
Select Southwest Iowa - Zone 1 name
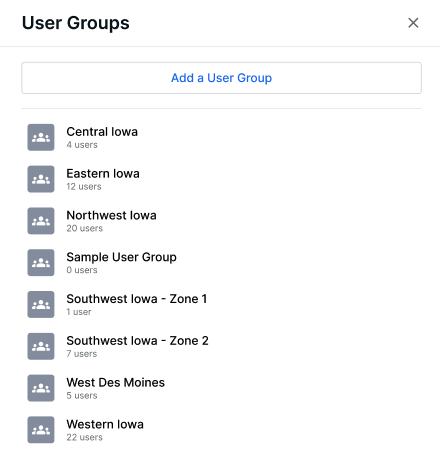click(x=137, y=299)
